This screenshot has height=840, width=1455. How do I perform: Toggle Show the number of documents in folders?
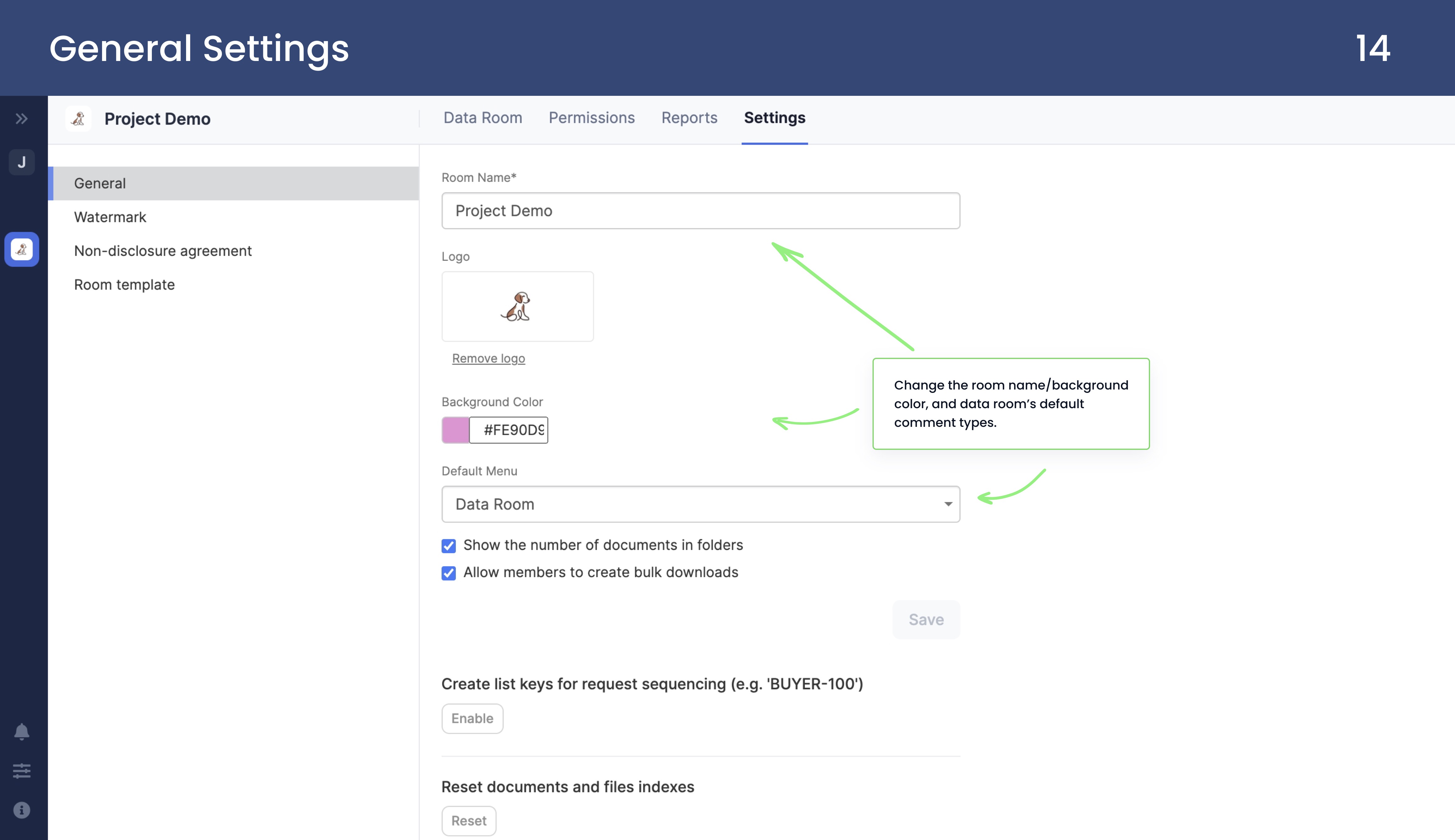coord(448,545)
